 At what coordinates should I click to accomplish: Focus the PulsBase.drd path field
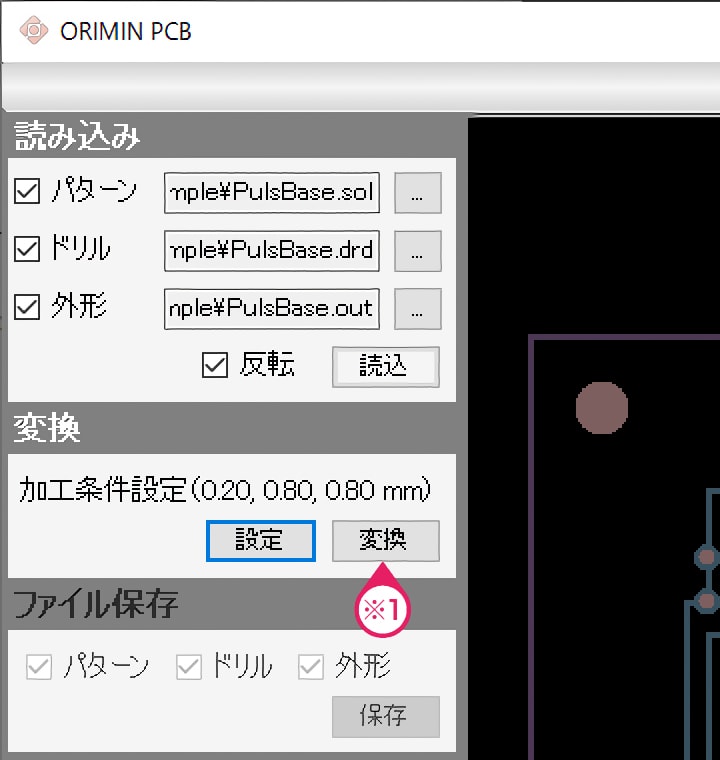click(272, 251)
